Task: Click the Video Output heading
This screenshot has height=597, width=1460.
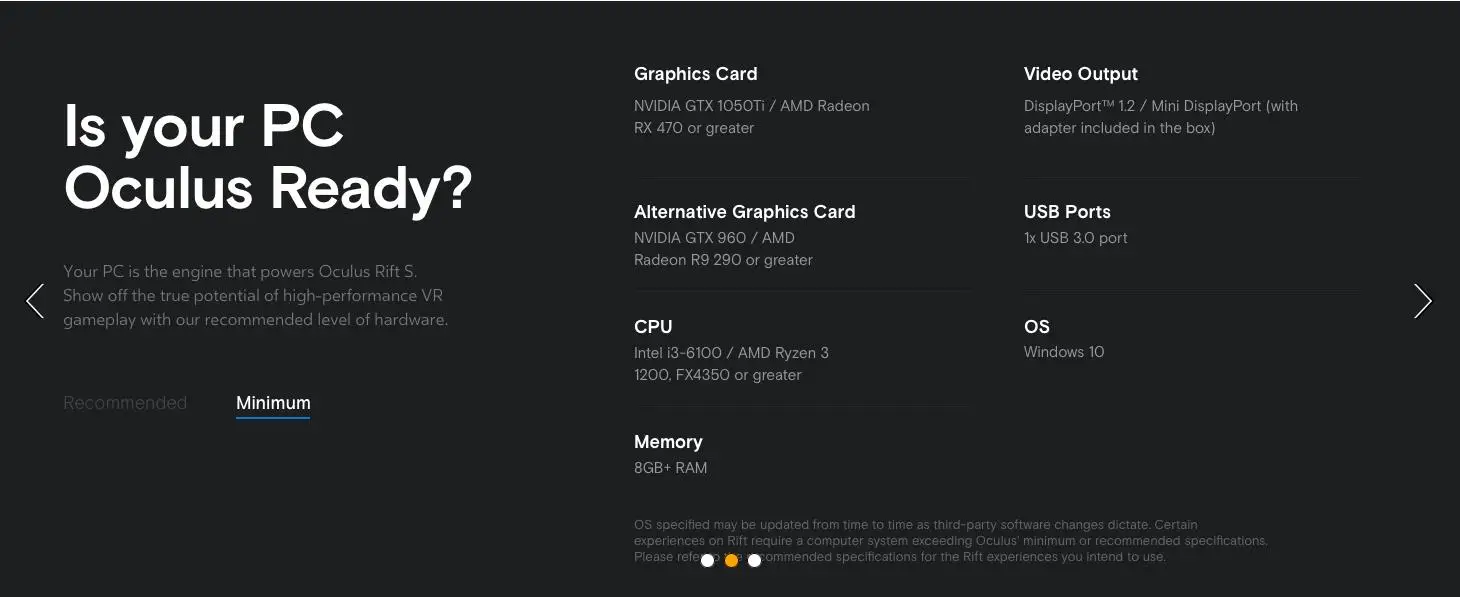Action: (1080, 74)
